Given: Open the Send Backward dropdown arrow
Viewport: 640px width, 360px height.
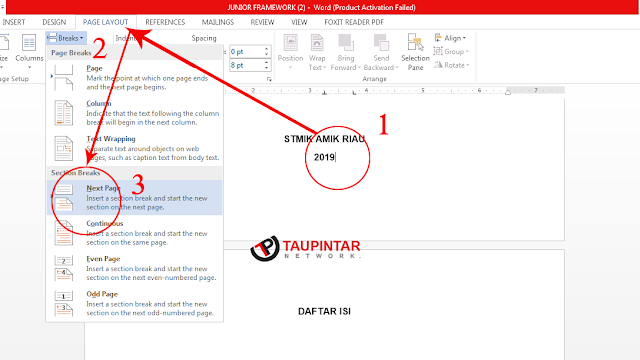Looking at the screenshot, I should [x=397, y=68].
